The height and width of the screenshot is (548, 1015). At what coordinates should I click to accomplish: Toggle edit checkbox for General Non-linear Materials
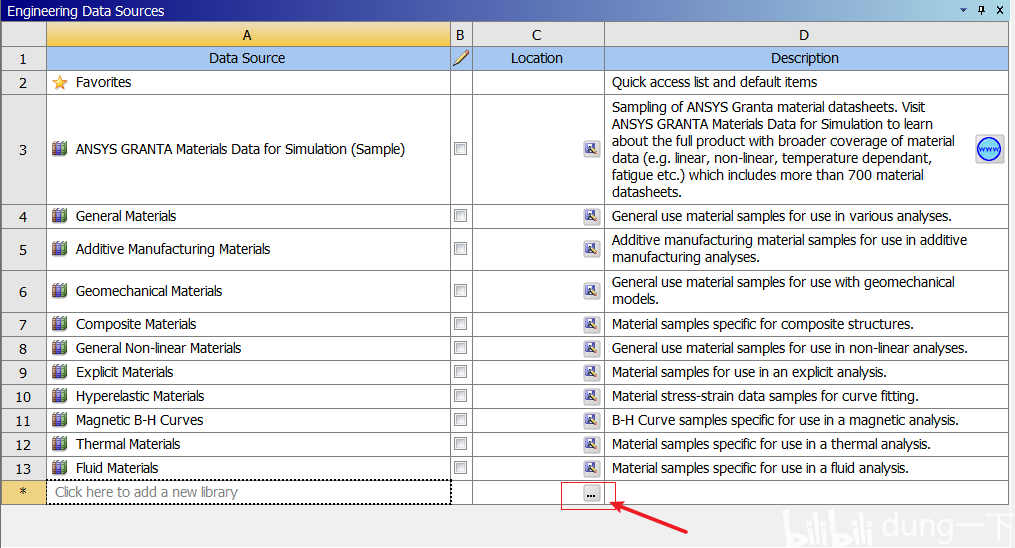point(460,347)
